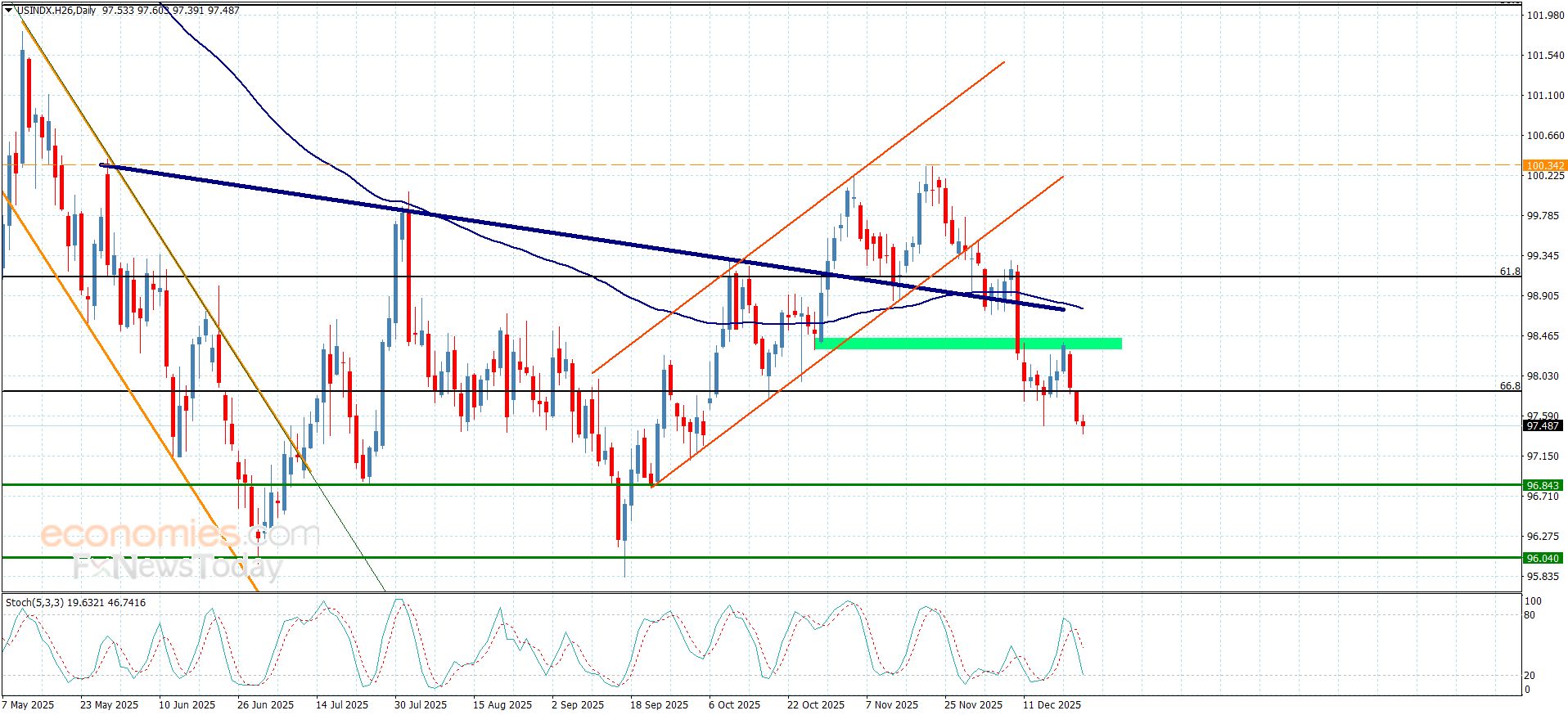1568x715 pixels.
Task: Click the 2 Sep 2025 date label
Action: coord(578,705)
